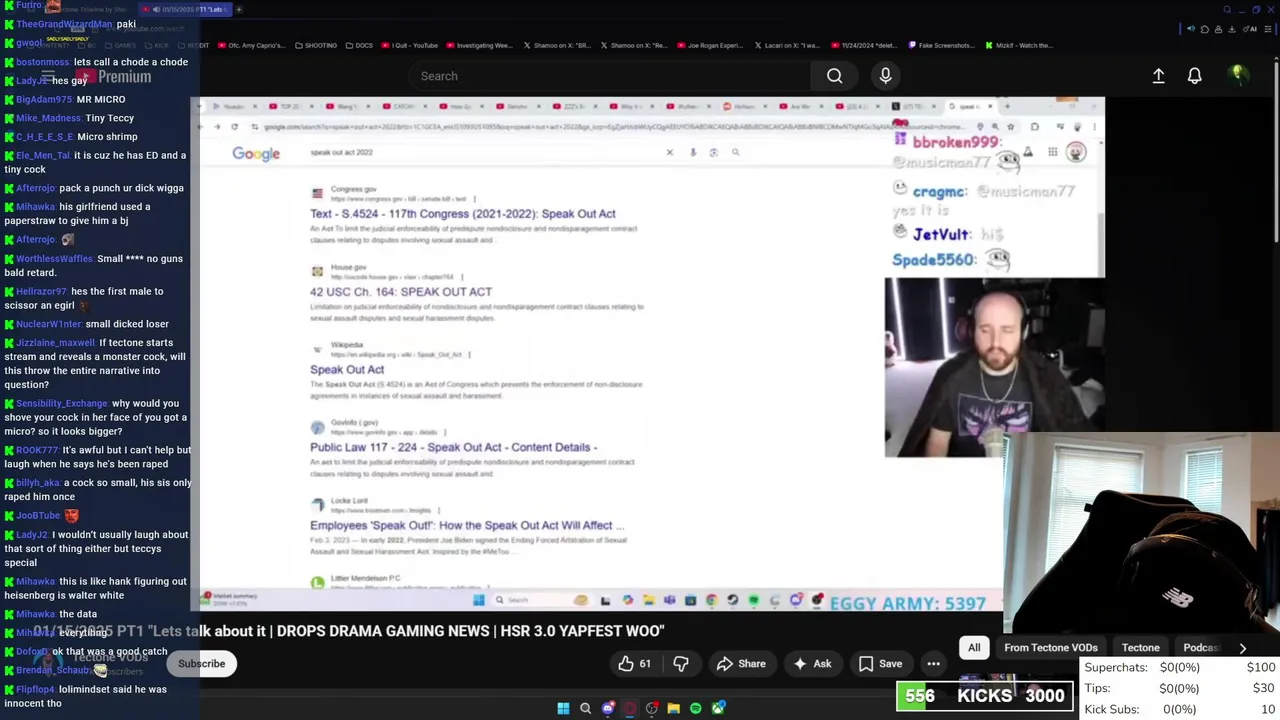
Task: Click the Flipflop4 chat username
Action: [x=35, y=690]
